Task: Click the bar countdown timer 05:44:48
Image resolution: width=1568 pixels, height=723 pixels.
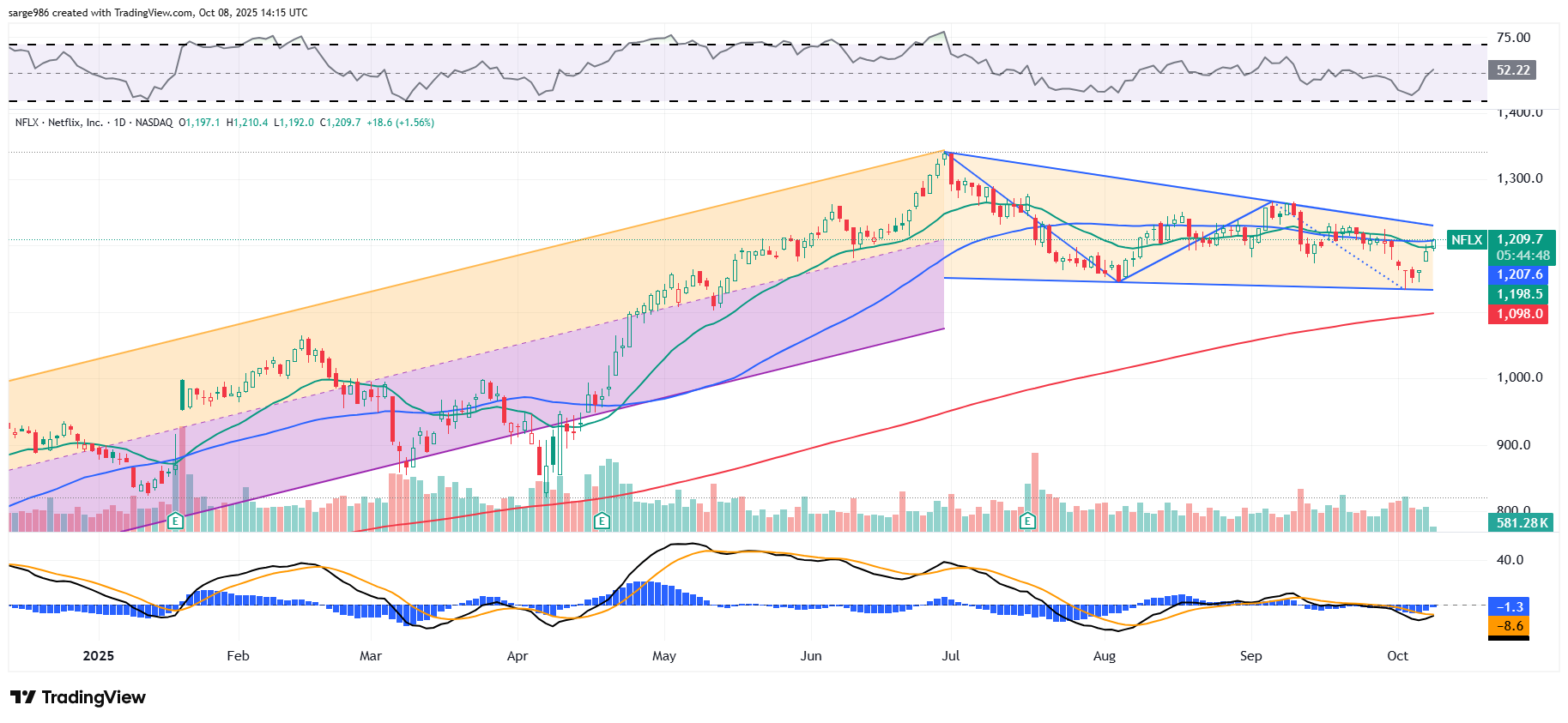Action: pyautogui.click(x=1523, y=256)
